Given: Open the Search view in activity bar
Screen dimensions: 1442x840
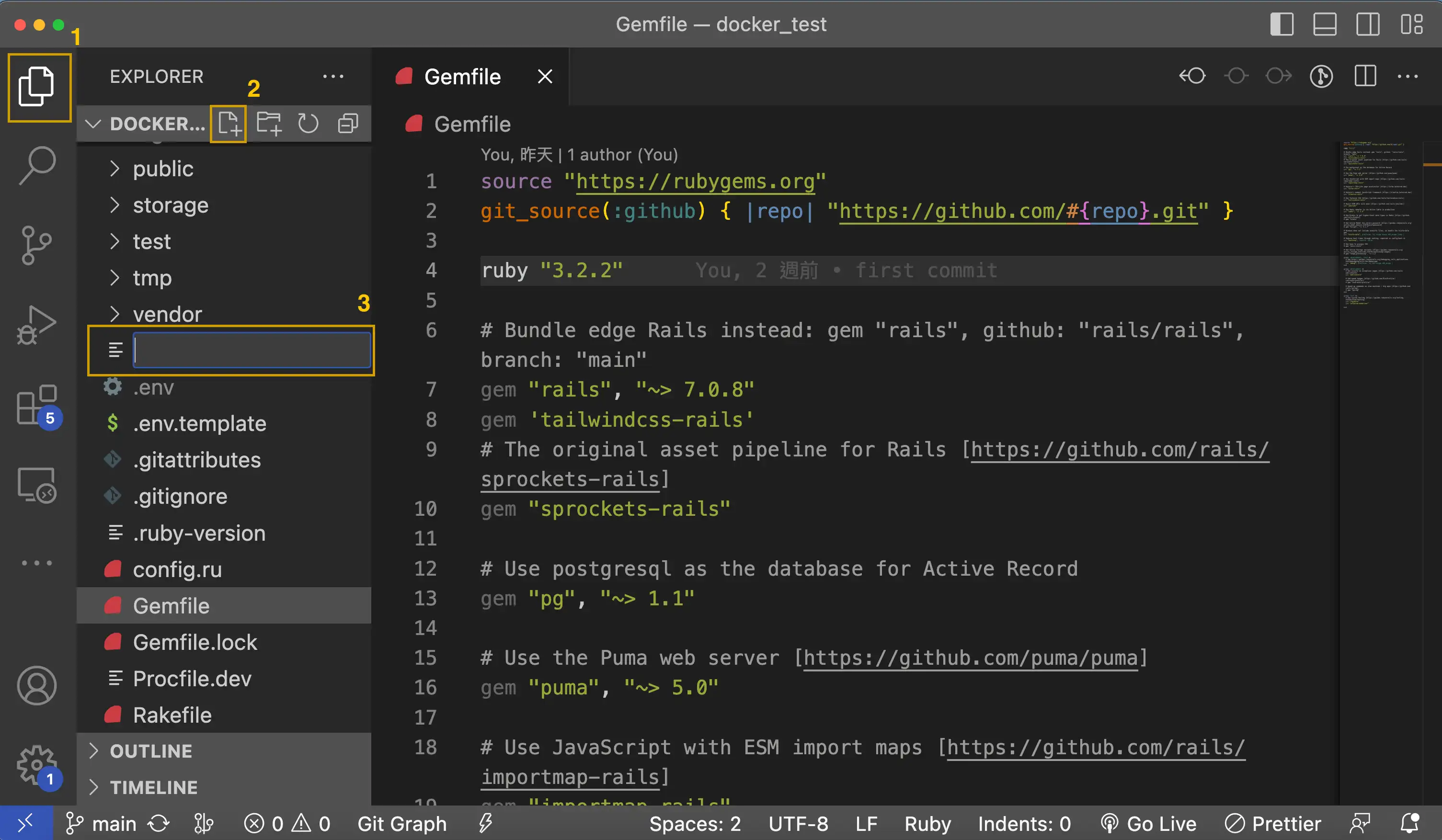Looking at the screenshot, I should click(38, 165).
